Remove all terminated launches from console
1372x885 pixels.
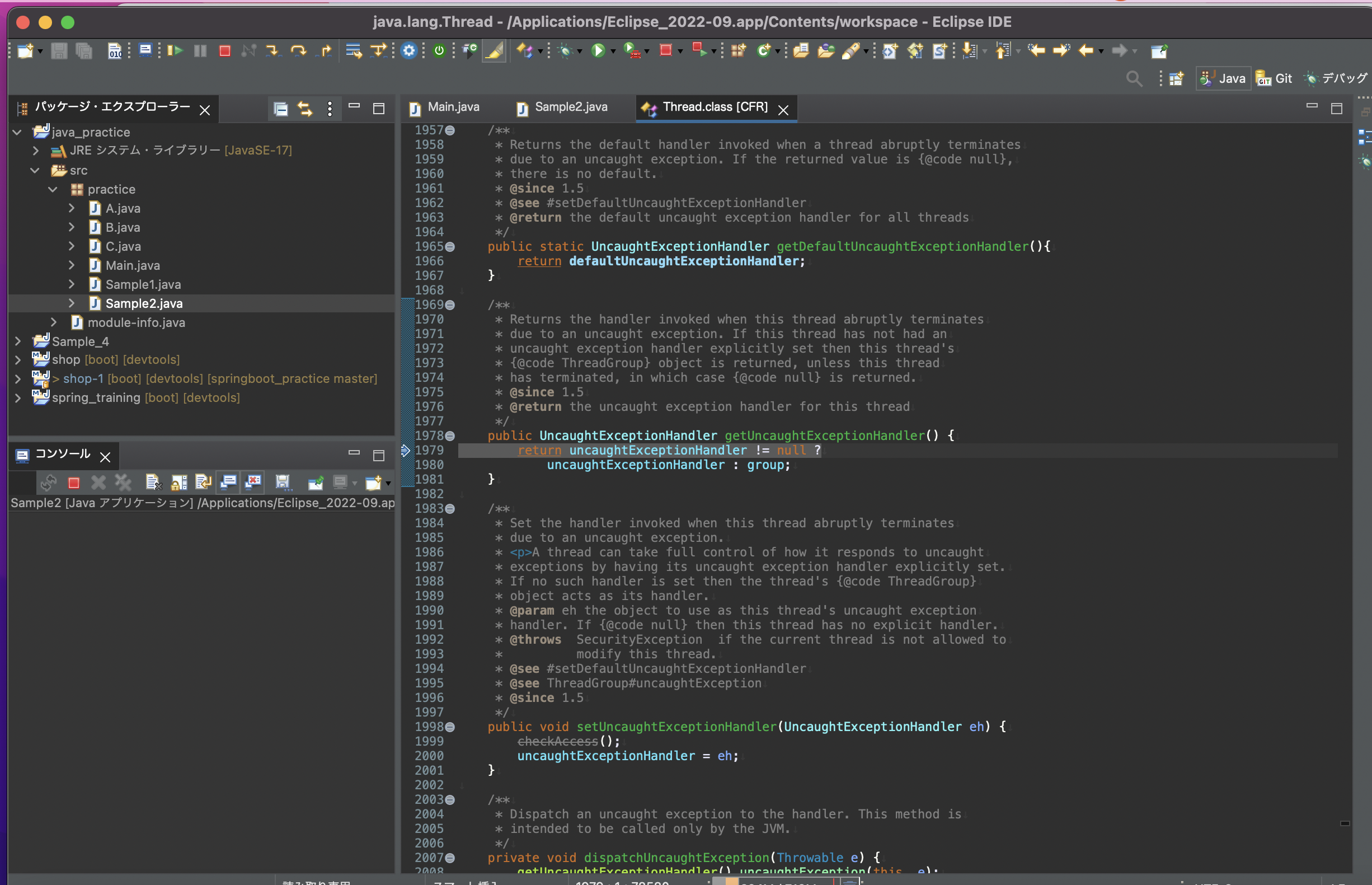click(123, 482)
